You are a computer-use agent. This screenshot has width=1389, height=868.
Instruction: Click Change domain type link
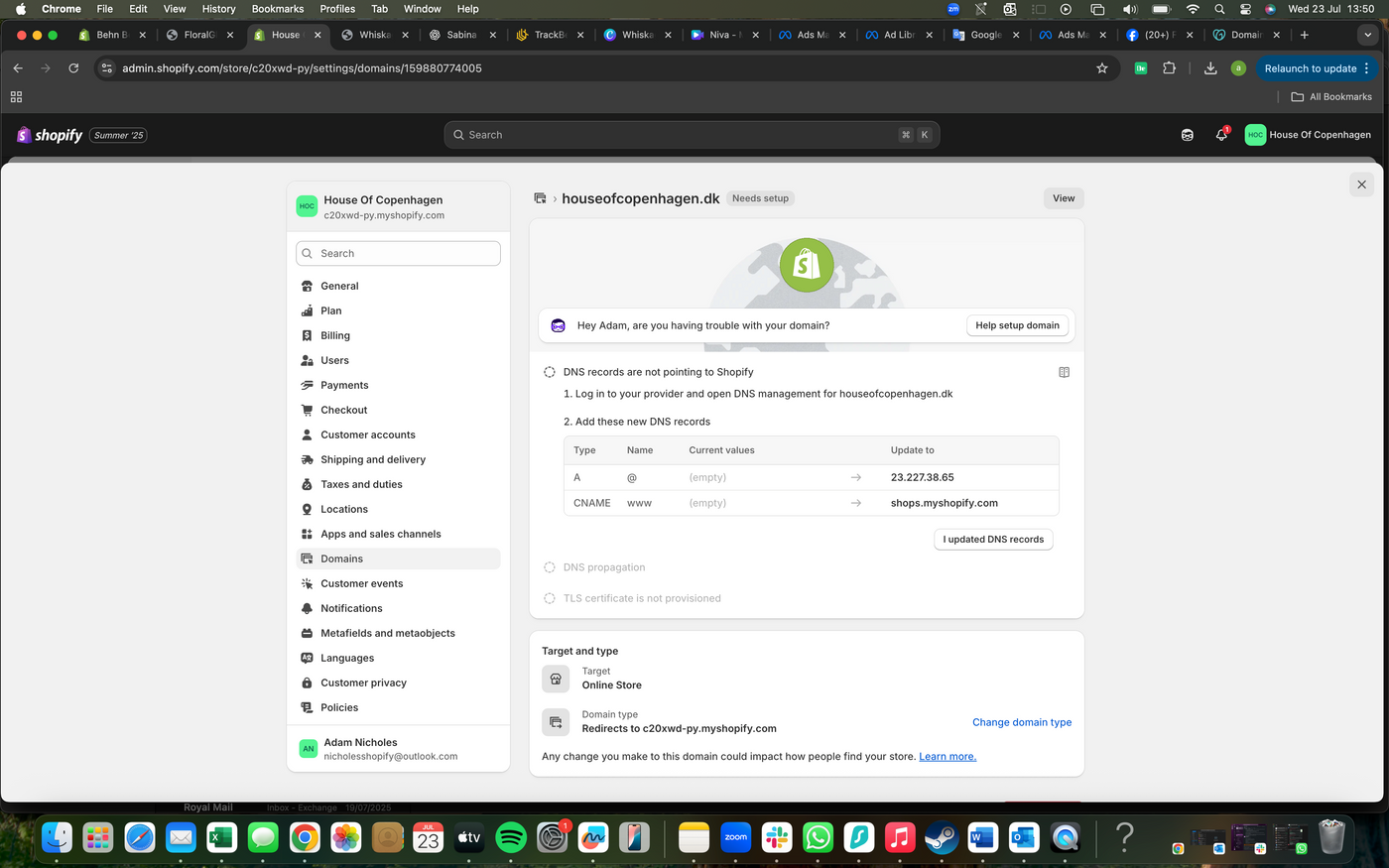[x=1021, y=722]
